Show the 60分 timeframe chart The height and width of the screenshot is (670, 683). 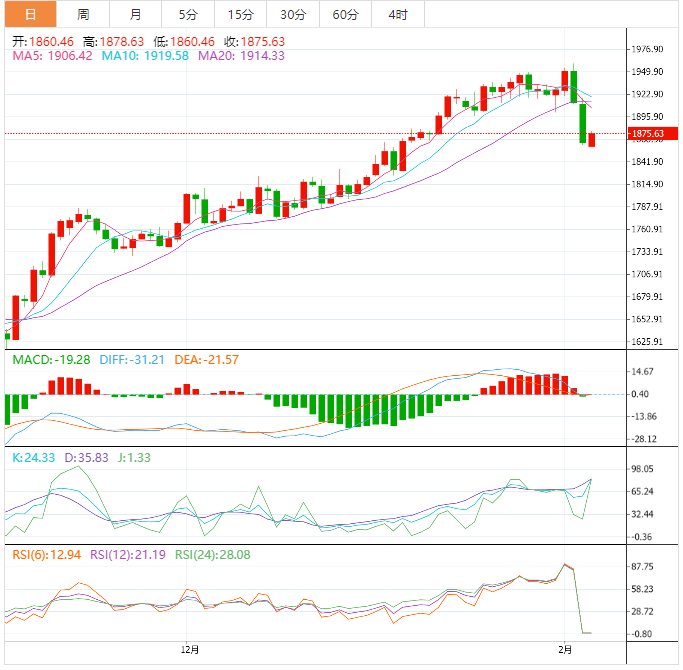click(345, 14)
